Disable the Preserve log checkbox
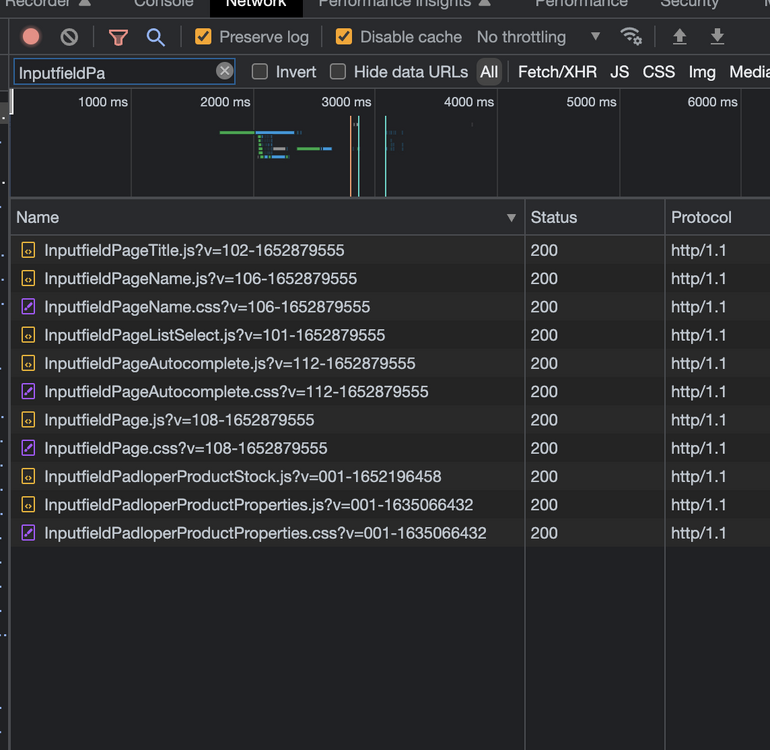Image resolution: width=770 pixels, height=750 pixels. coord(204,37)
